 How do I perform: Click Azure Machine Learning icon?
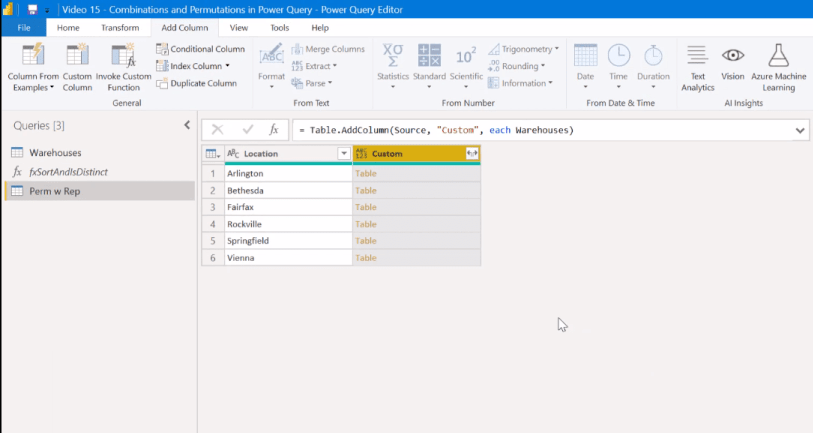point(778,55)
